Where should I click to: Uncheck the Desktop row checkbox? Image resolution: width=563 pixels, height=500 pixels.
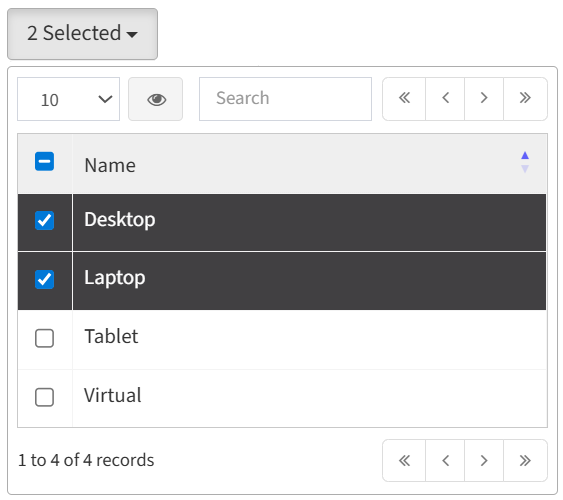click(x=45, y=220)
